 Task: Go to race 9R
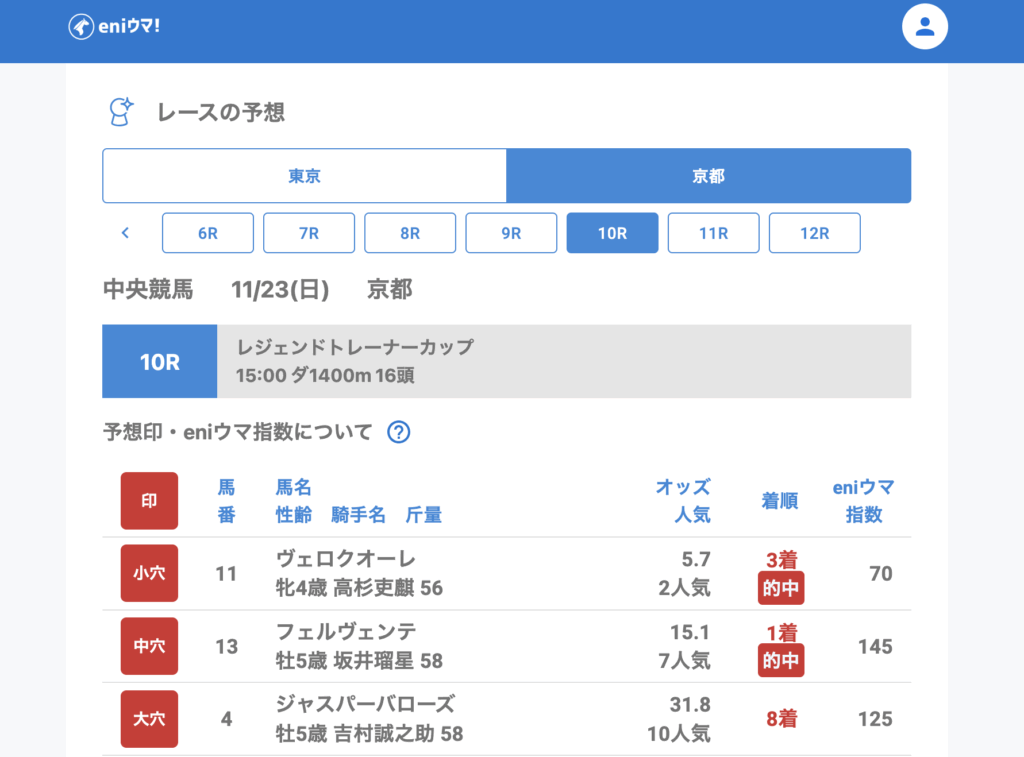click(511, 233)
